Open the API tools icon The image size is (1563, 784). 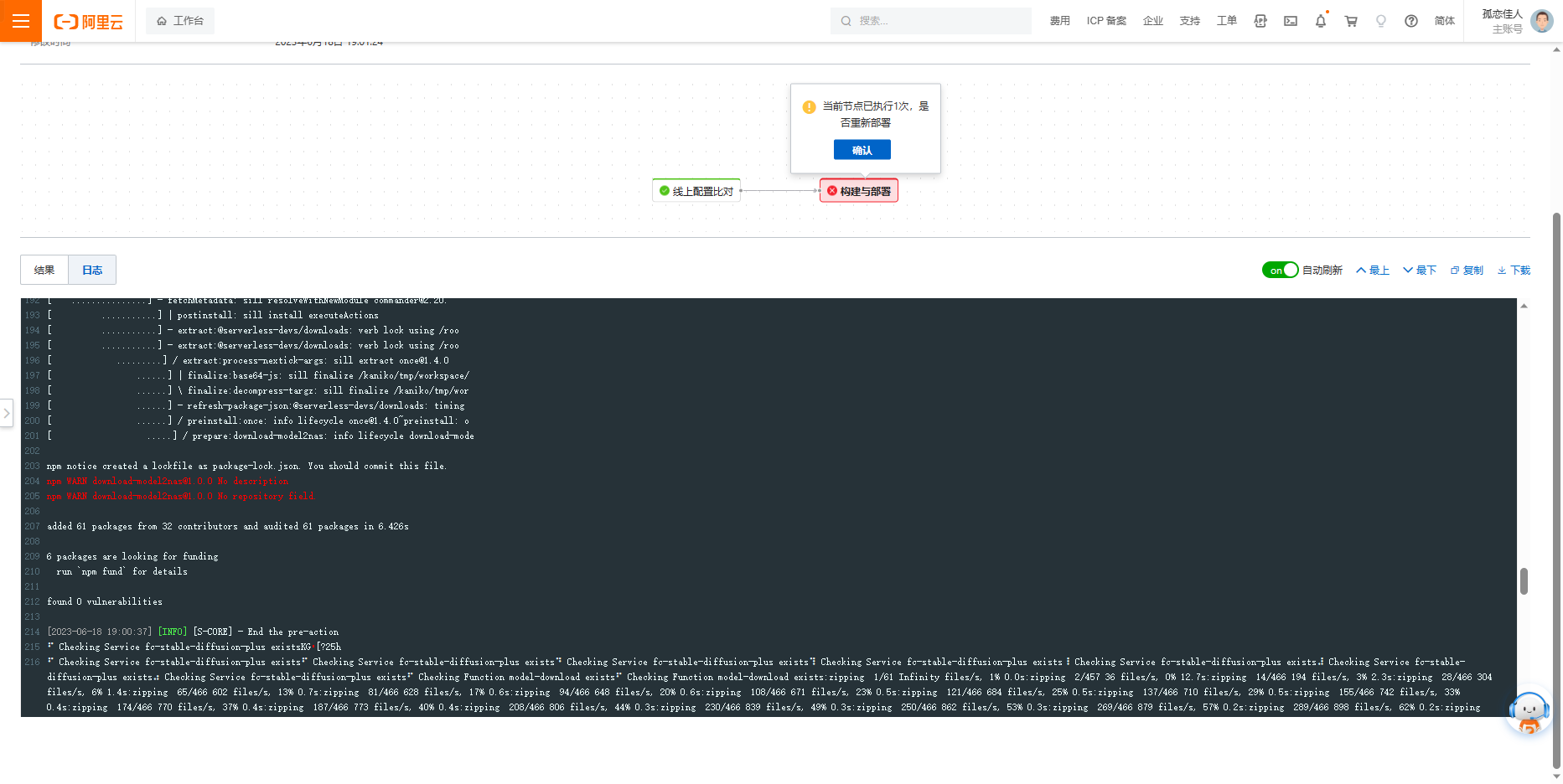1260,21
